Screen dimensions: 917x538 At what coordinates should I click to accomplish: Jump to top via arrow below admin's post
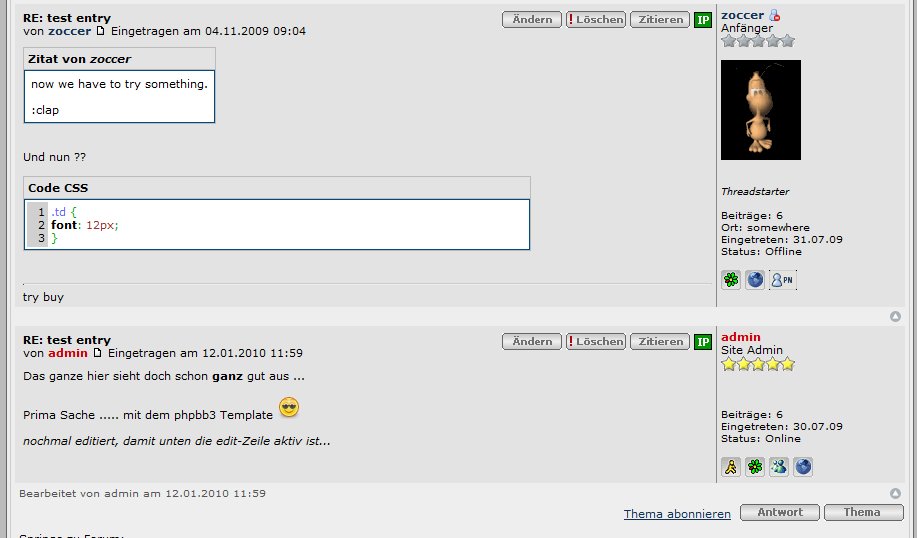[x=895, y=493]
